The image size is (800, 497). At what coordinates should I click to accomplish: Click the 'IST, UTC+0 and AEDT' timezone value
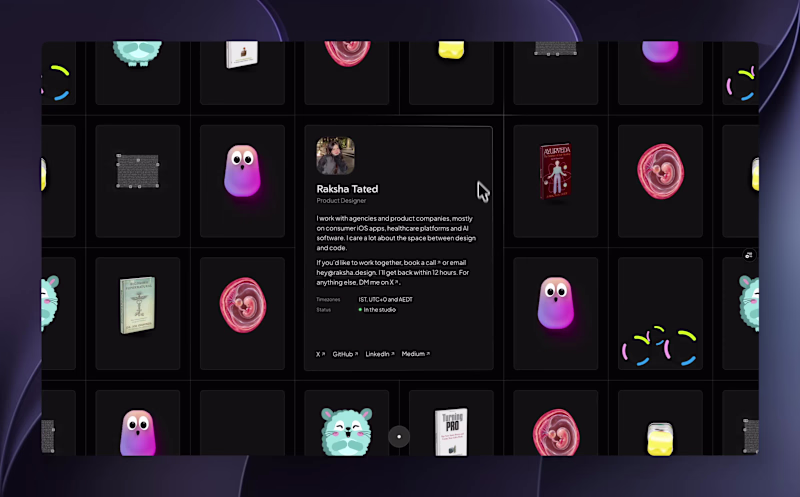tap(386, 300)
